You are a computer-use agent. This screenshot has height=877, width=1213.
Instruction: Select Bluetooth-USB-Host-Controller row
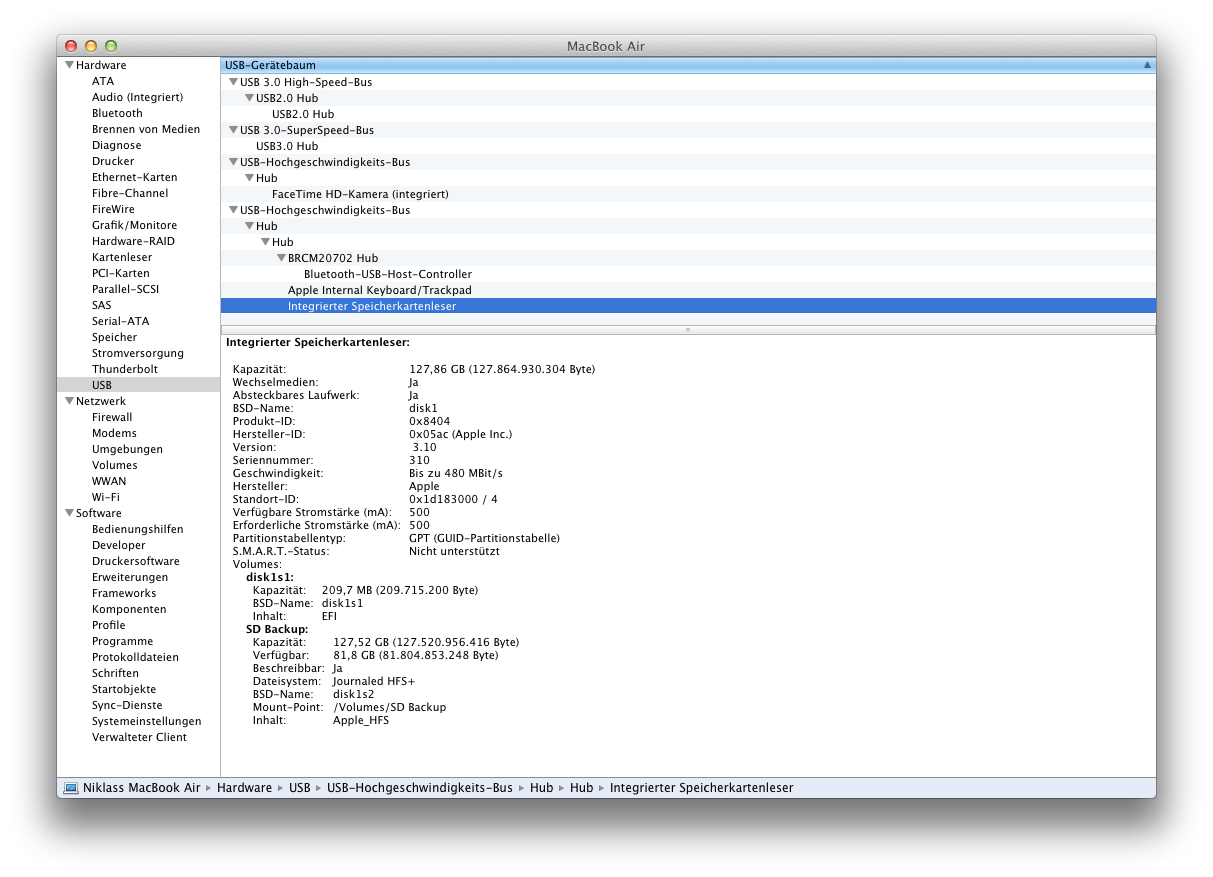tap(688, 274)
